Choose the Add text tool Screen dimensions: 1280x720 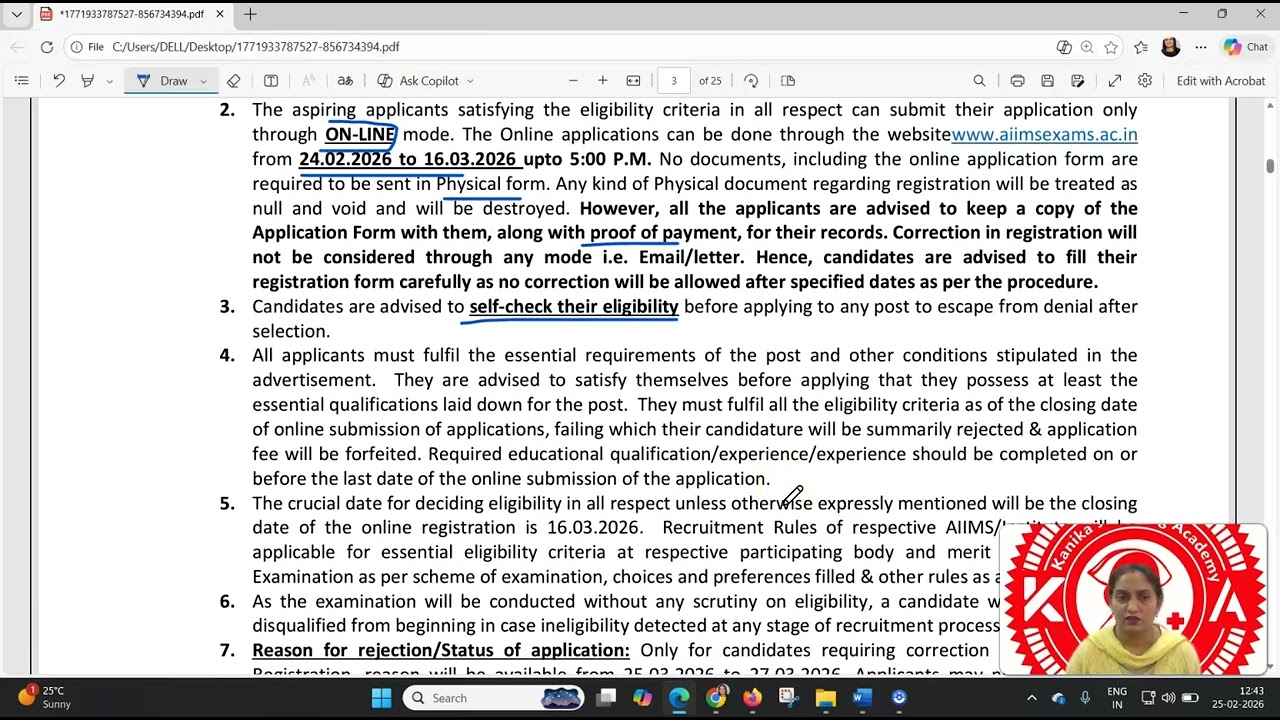tap(271, 81)
